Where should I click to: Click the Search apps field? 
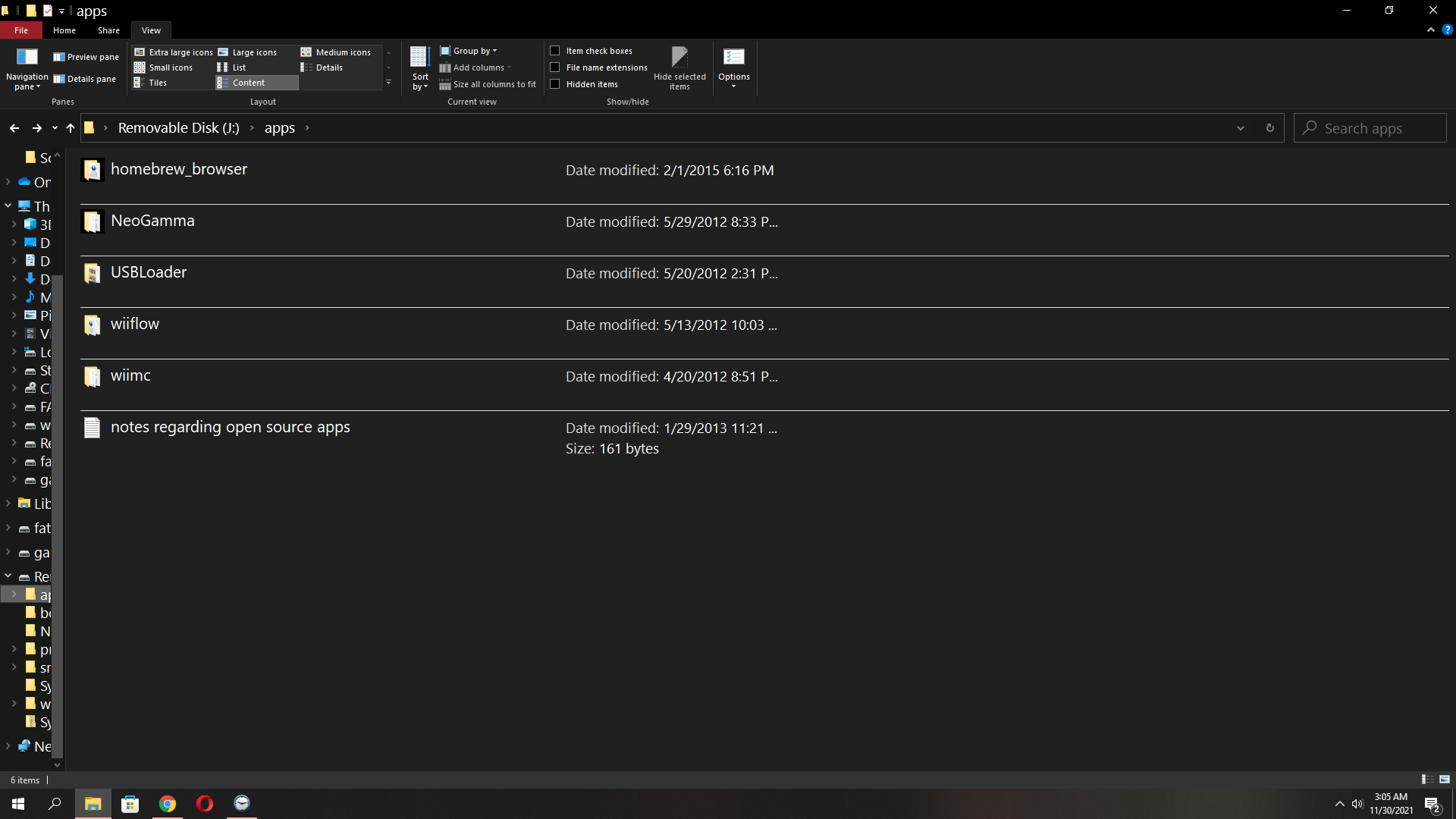pos(1370,128)
